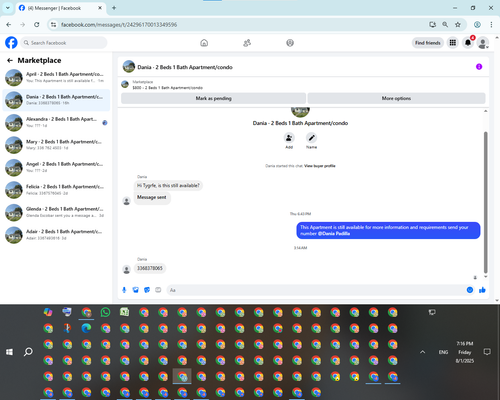Click the Facebook logo
Image resolution: width=500 pixels, height=400 pixels.
pyautogui.click(x=11, y=43)
